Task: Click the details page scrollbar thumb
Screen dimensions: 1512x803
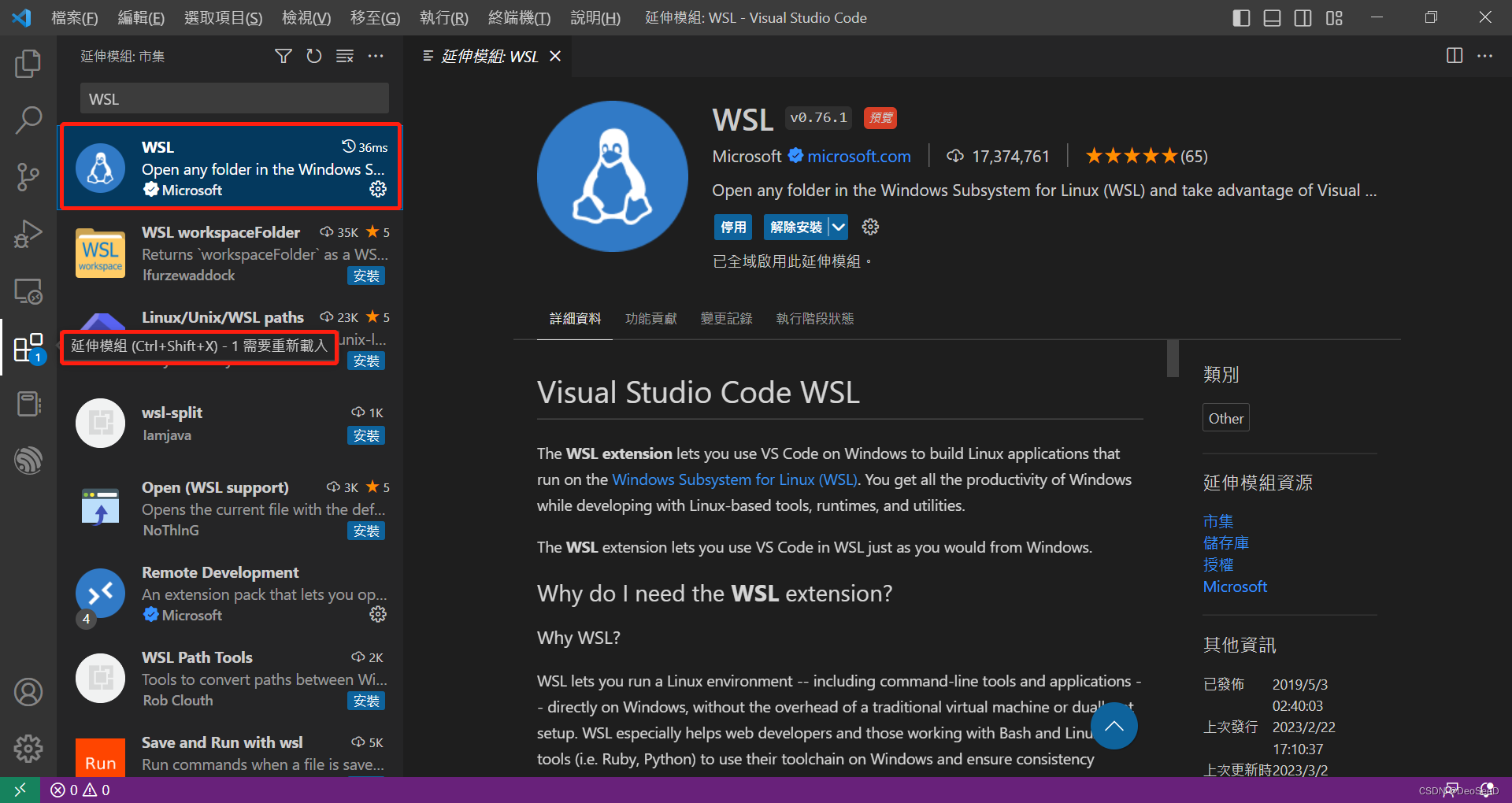Action: pos(1173,358)
